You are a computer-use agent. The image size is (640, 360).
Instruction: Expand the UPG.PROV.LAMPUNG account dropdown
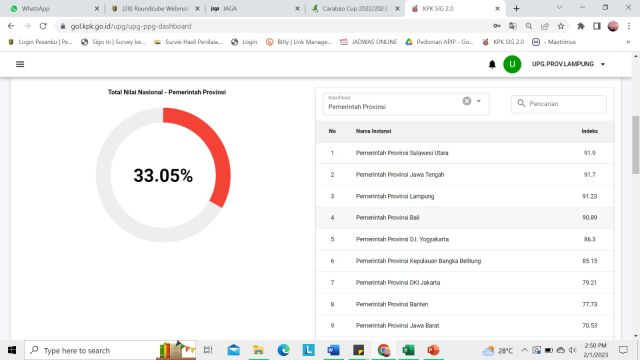pos(568,64)
